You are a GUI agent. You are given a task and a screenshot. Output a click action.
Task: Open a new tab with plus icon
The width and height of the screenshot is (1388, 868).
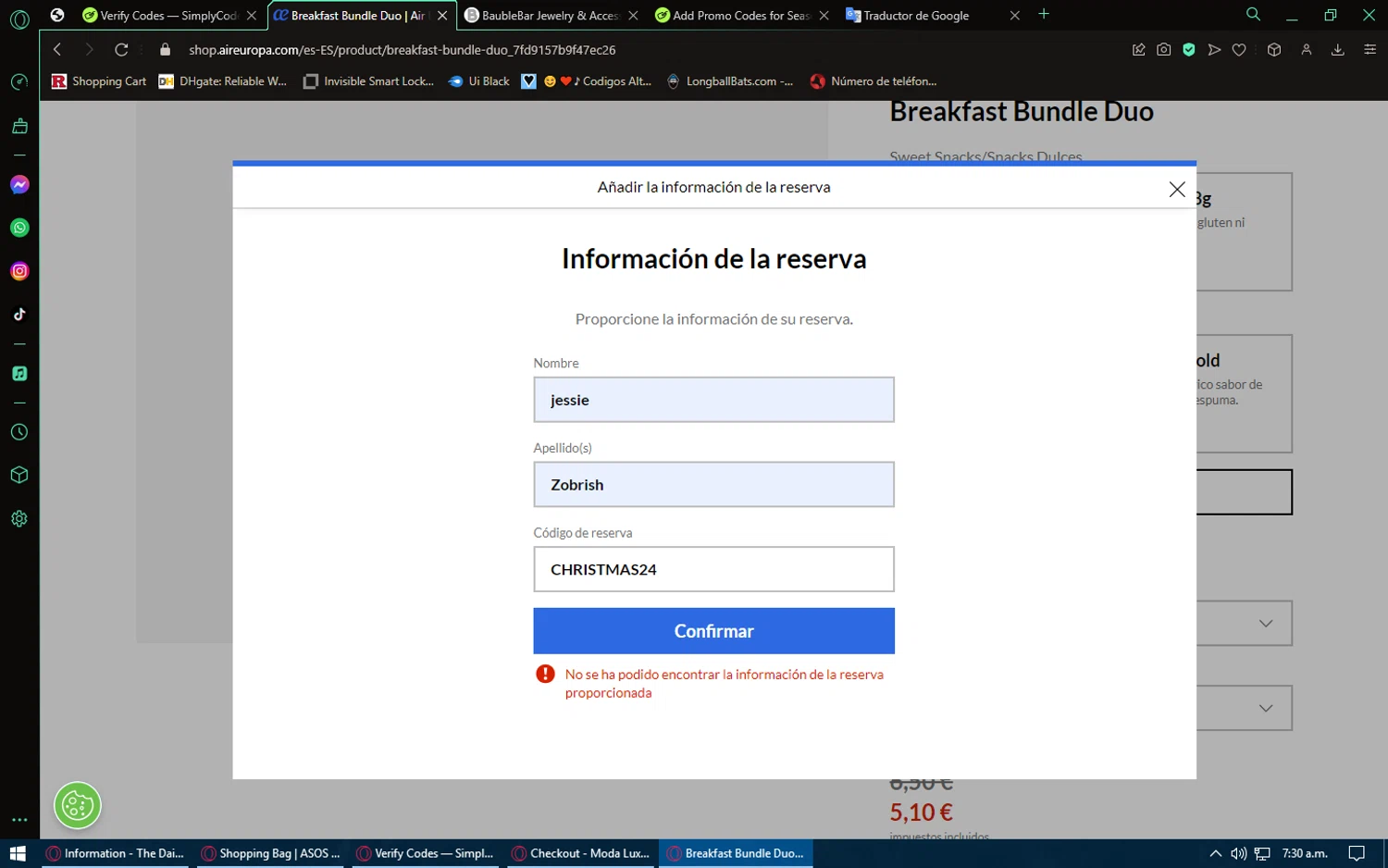point(1044,15)
